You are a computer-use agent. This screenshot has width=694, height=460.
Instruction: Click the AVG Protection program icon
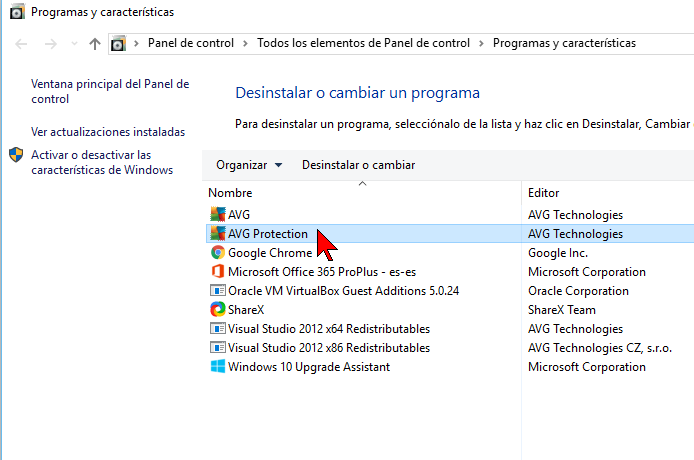click(217, 234)
